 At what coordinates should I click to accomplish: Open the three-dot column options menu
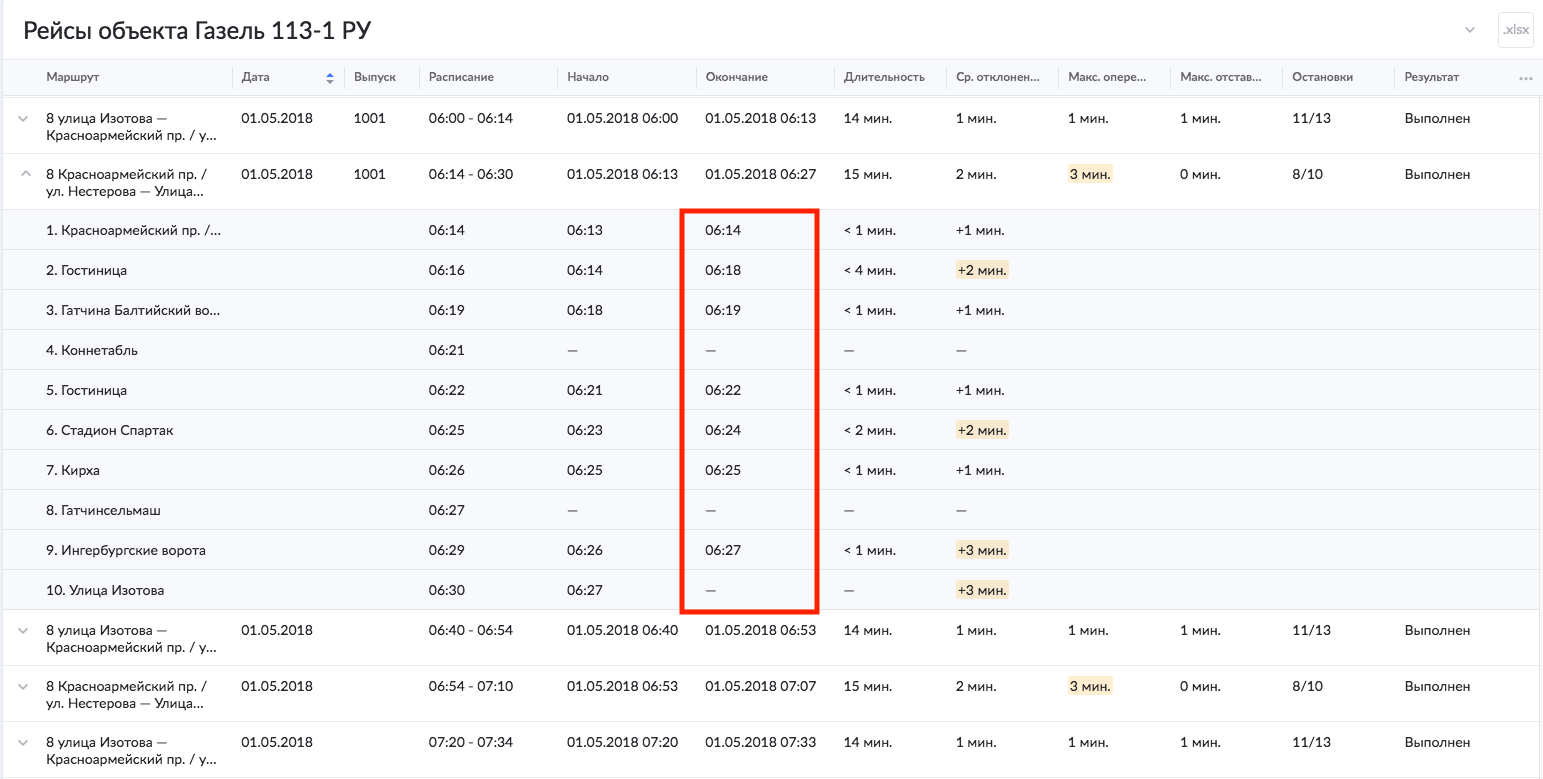1525,78
